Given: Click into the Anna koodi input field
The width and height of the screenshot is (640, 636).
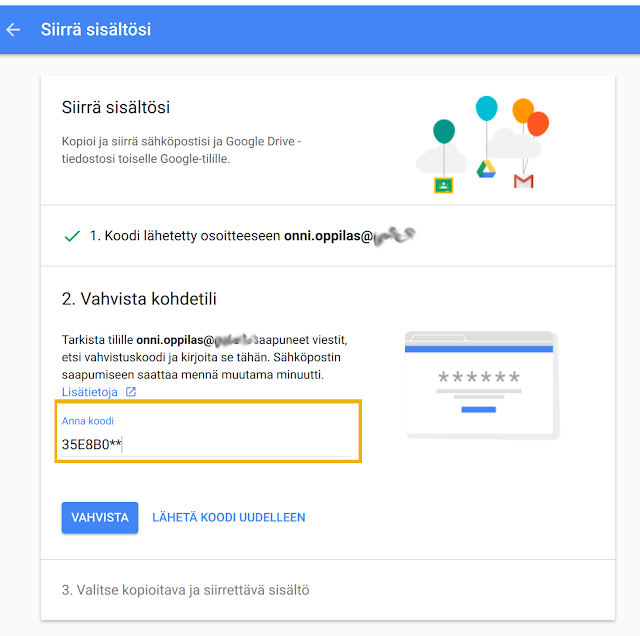Looking at the screenshot, I should point(205,444).
